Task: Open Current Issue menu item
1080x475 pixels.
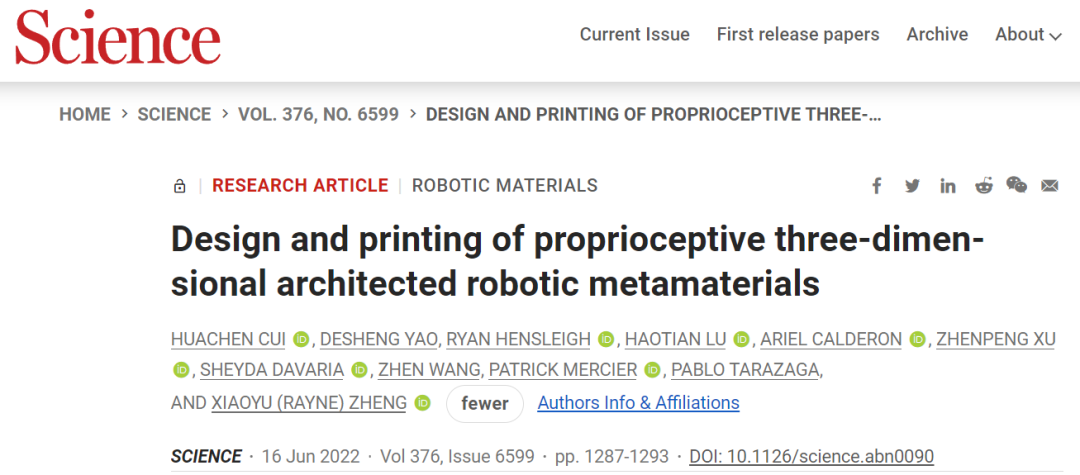Action: 634,34
